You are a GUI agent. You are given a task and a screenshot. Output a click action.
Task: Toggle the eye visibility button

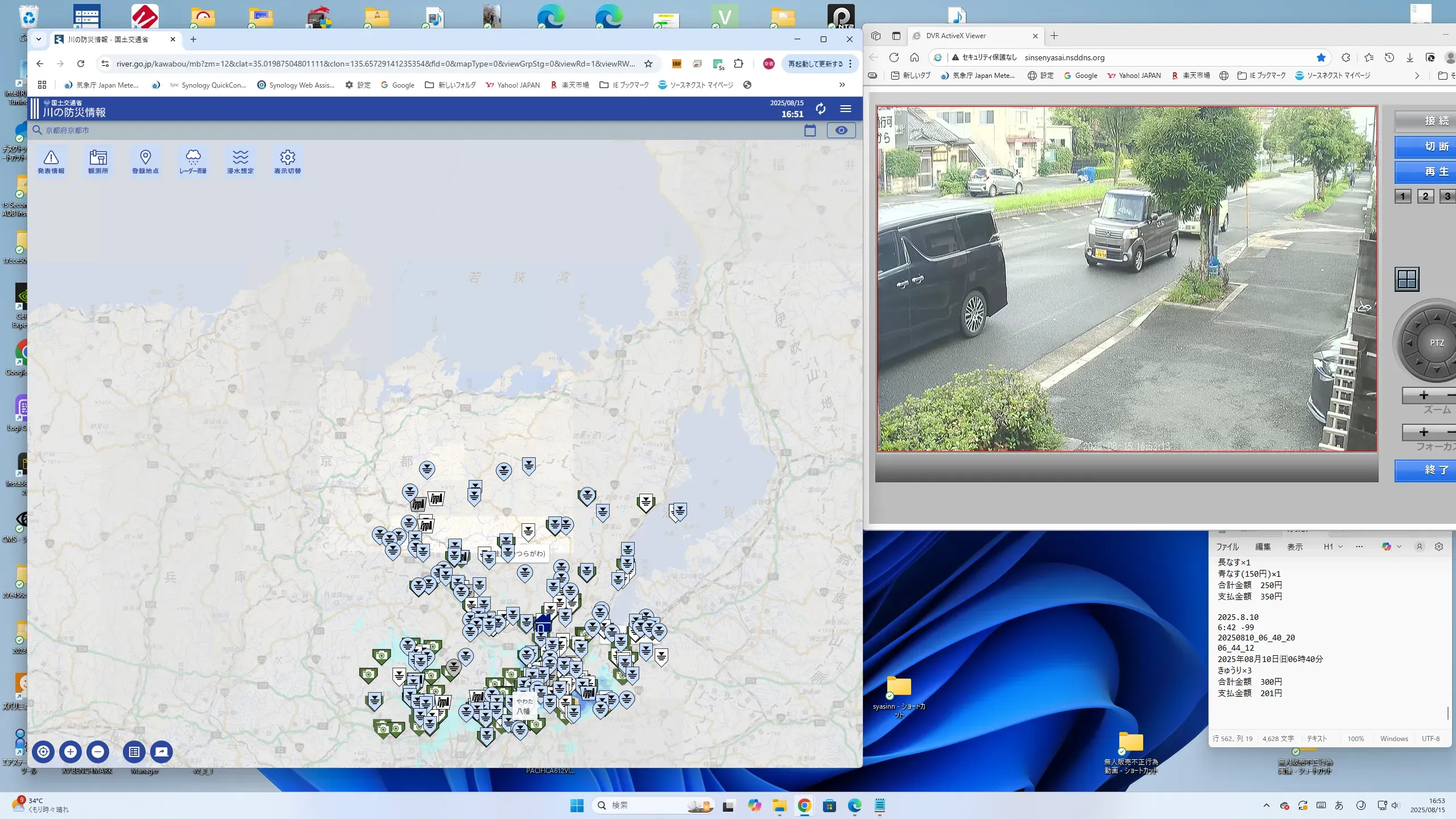pyautogui.click(x=841, y=130)
